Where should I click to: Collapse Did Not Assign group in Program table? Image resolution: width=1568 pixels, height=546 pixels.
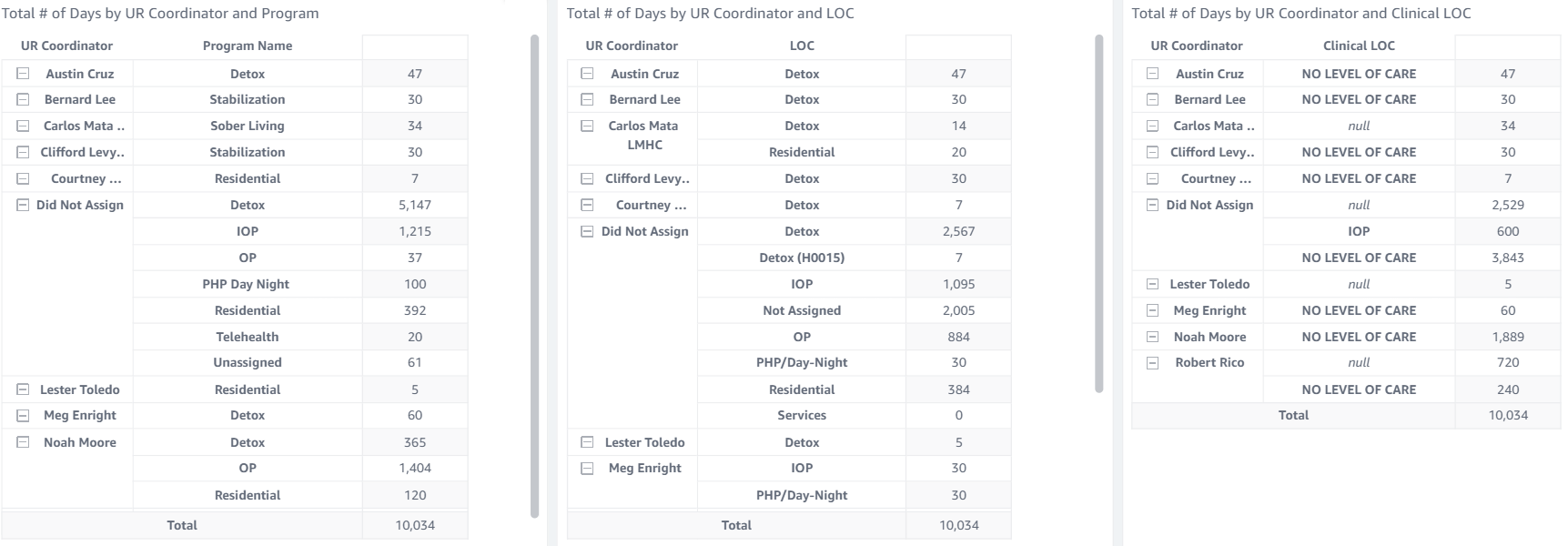click(24, 205)
